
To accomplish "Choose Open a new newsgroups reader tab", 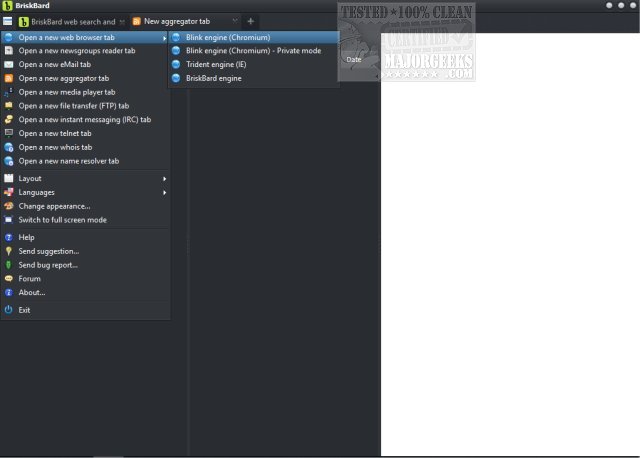I will pos(85,51).
